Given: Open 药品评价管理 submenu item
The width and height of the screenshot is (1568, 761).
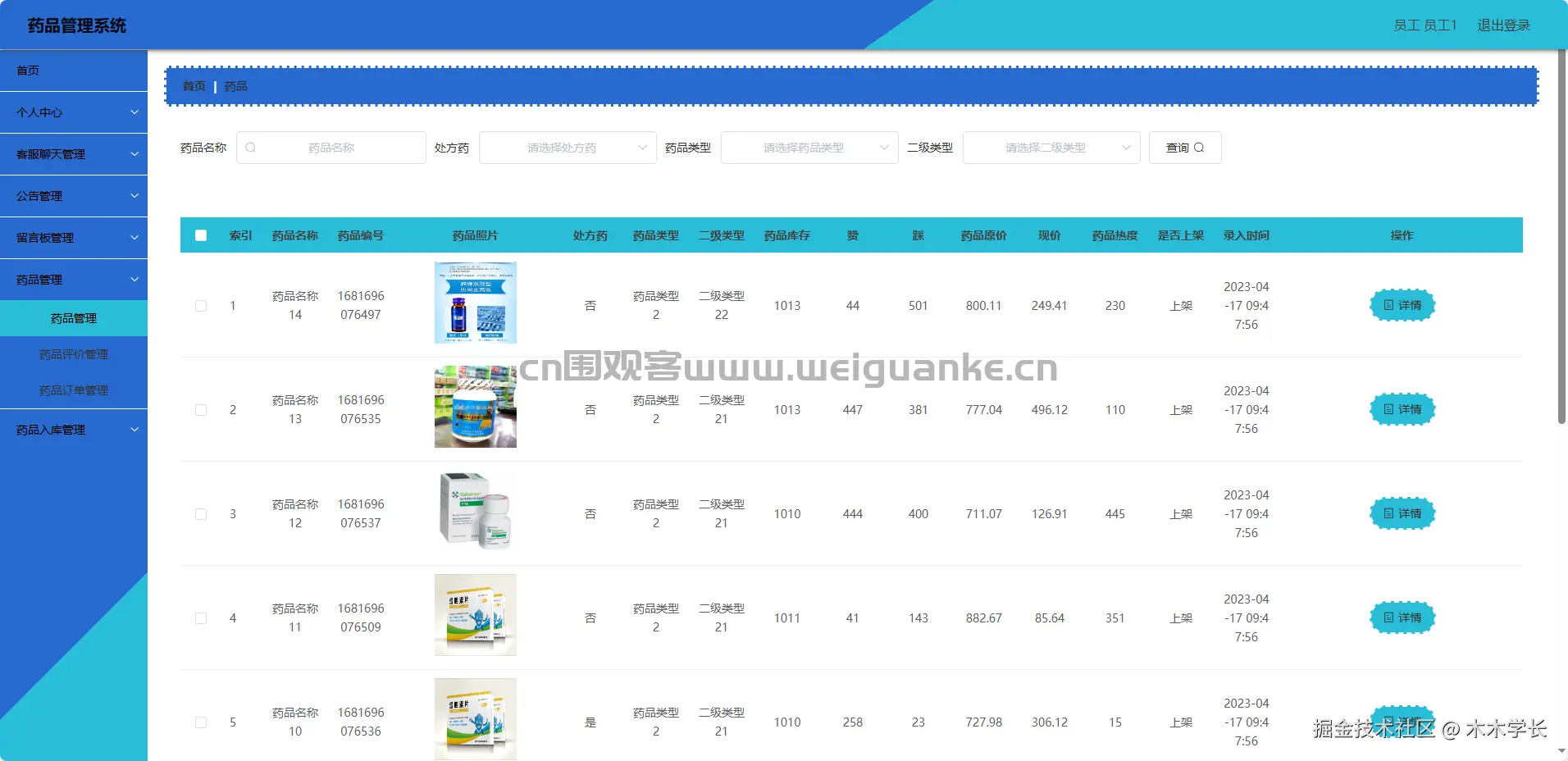Looking at the screenshot, I should click(x=74, y=354).
